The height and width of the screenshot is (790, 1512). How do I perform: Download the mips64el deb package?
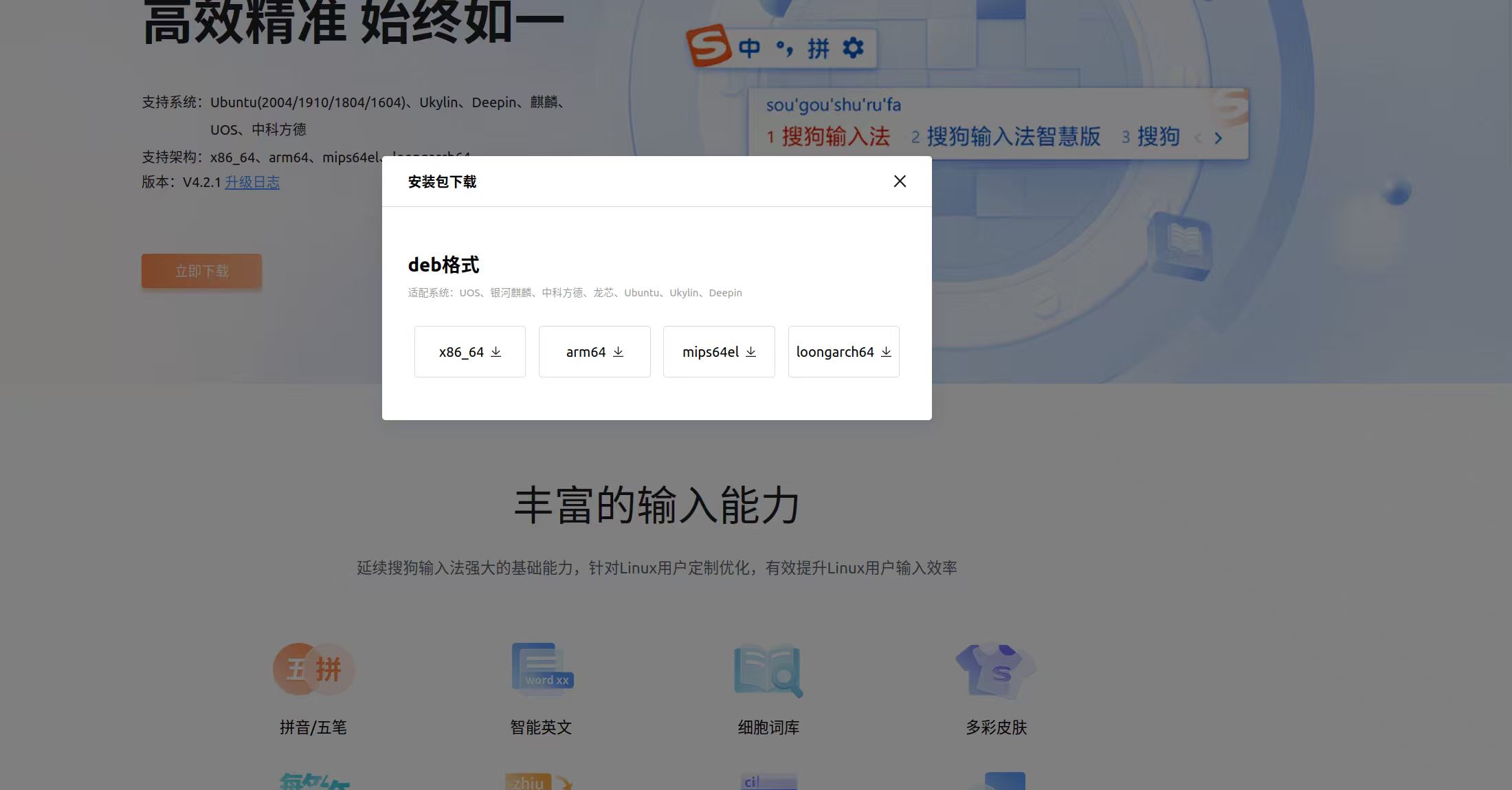tap(719, 352)
